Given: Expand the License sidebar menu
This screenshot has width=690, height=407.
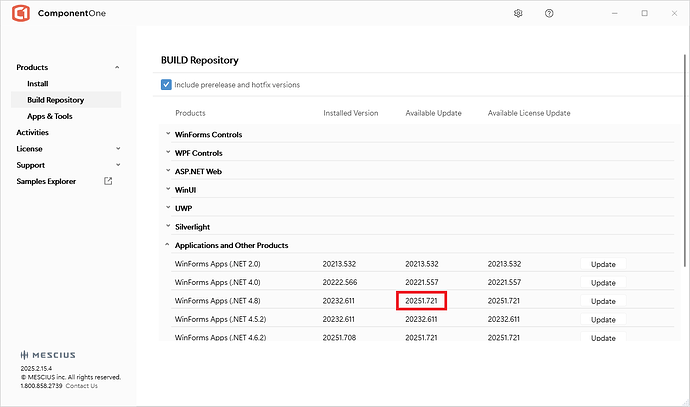Looking at the screenshot, I should point(117,149).
